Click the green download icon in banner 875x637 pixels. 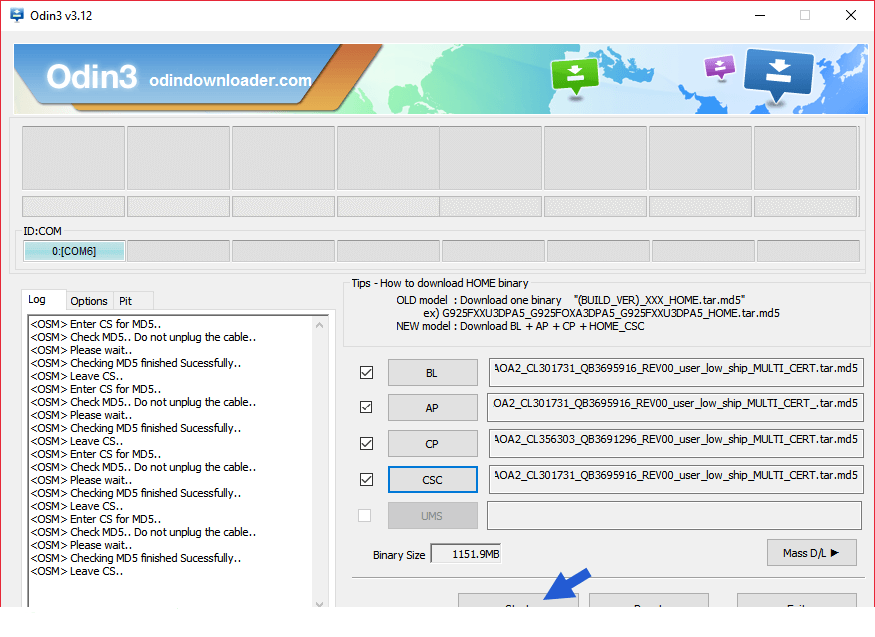pyautogui.click(x=574, y=75)
